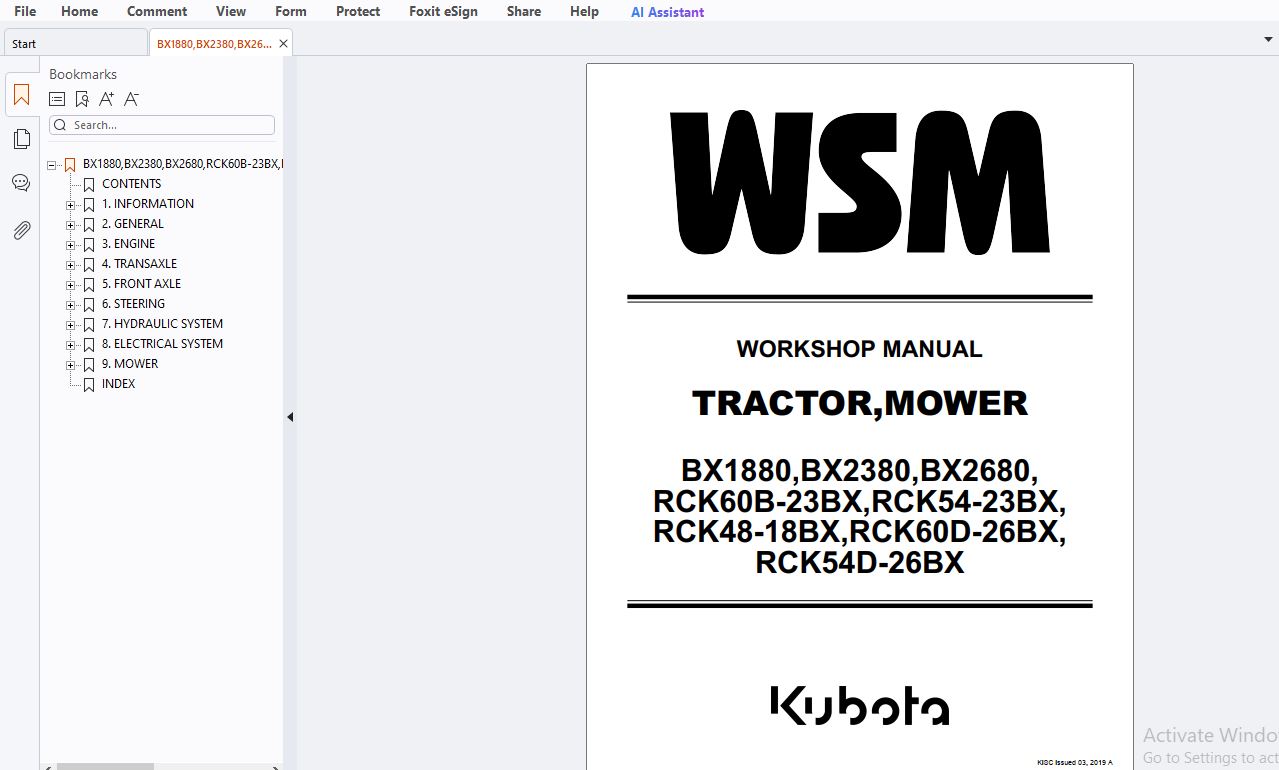1279x770 pixels.
Task: Expand the 2. GENERAL bookmark
Action: click(x=70, y=225)
